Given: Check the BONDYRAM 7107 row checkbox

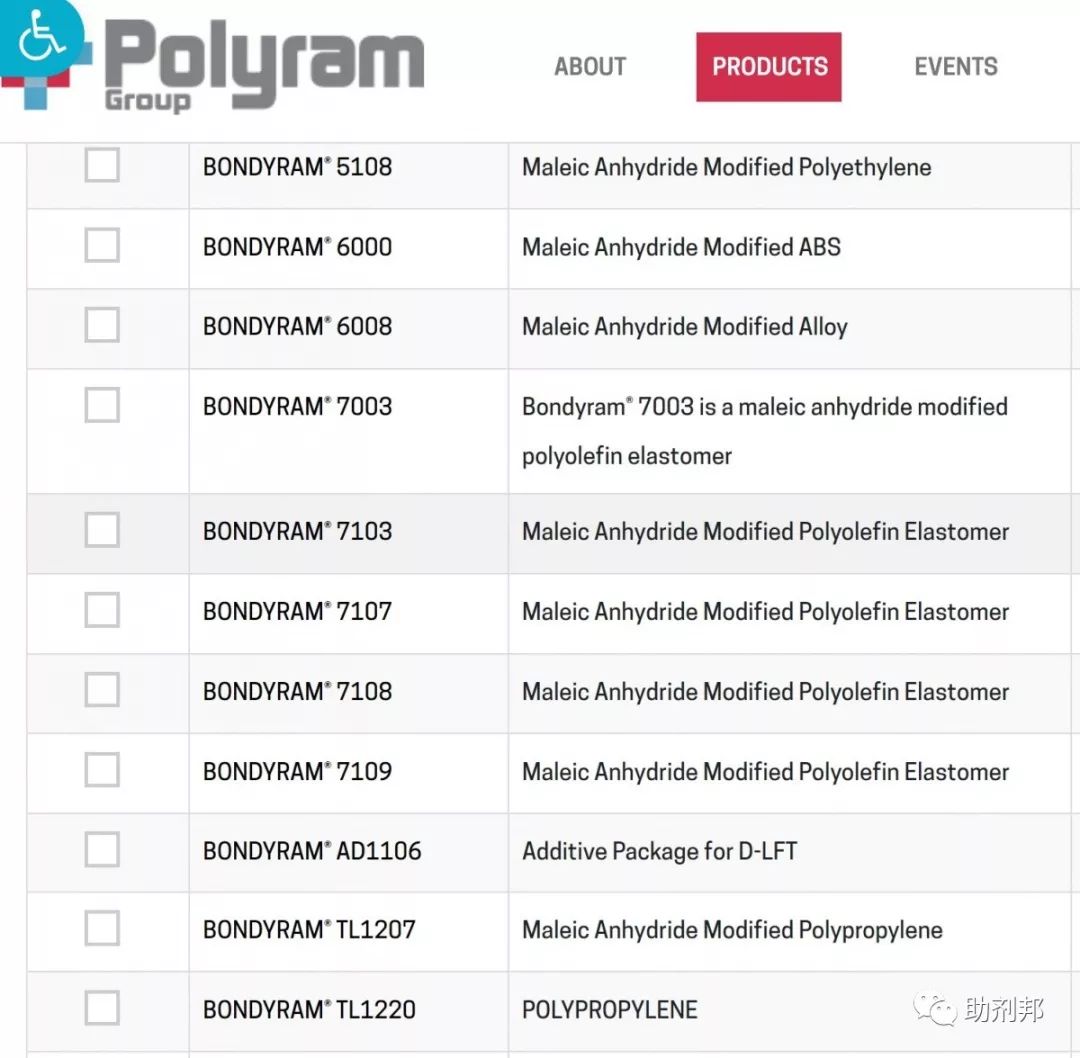Looking at the screenshot, I should coord(102,610).
